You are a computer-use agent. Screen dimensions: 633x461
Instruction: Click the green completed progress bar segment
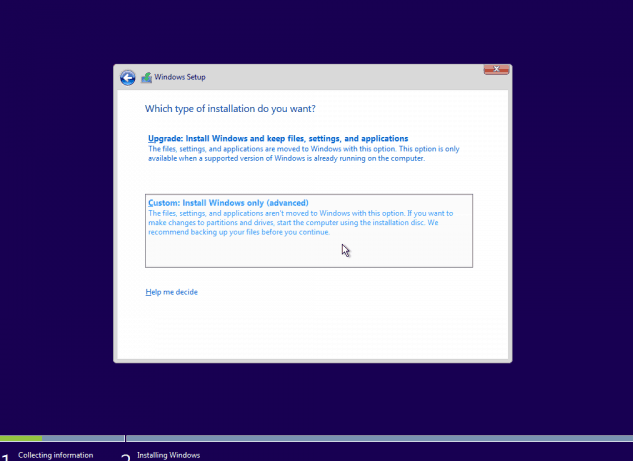tap(20, 438)
